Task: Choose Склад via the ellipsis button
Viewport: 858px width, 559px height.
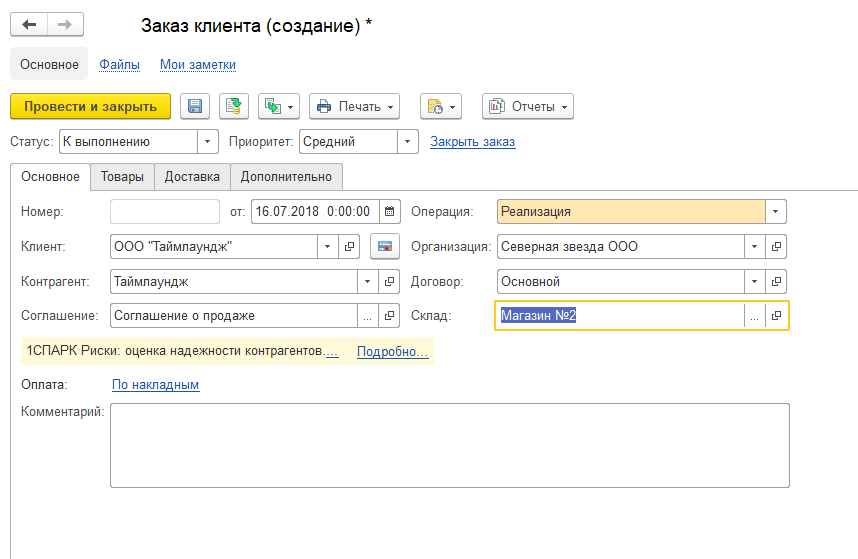Action: [x=755, y=316]
